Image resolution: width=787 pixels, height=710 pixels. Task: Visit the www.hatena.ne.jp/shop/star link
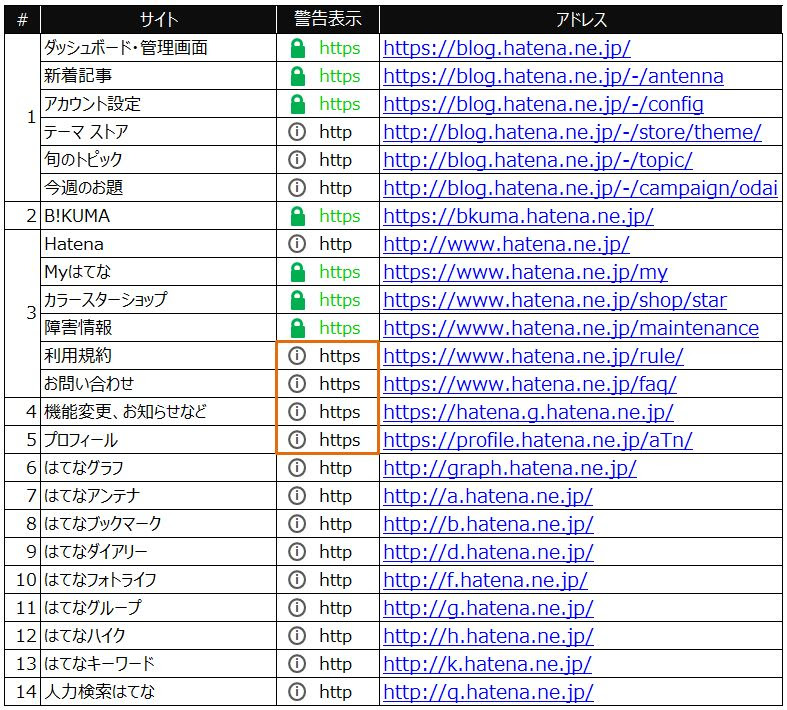click(555, 301)
